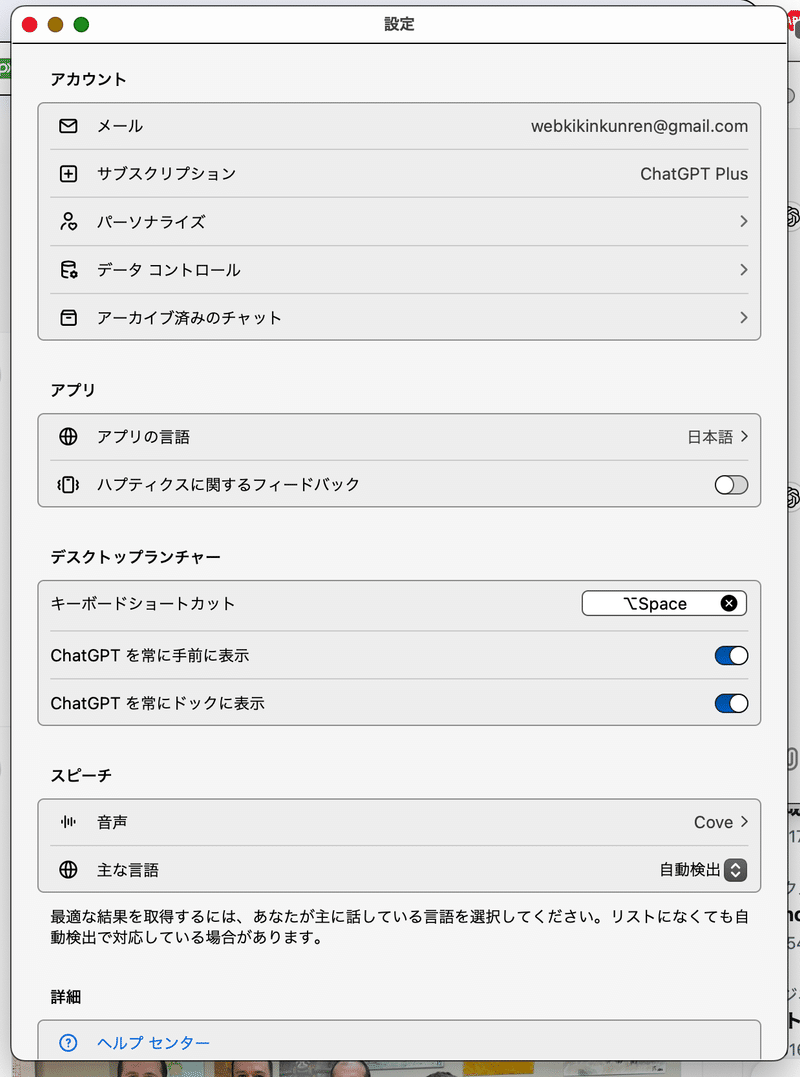Screen dimensions: 800x1077
Task: Click the webkikinkunren@gmail.com email value
Action: (x=639, y=126)
